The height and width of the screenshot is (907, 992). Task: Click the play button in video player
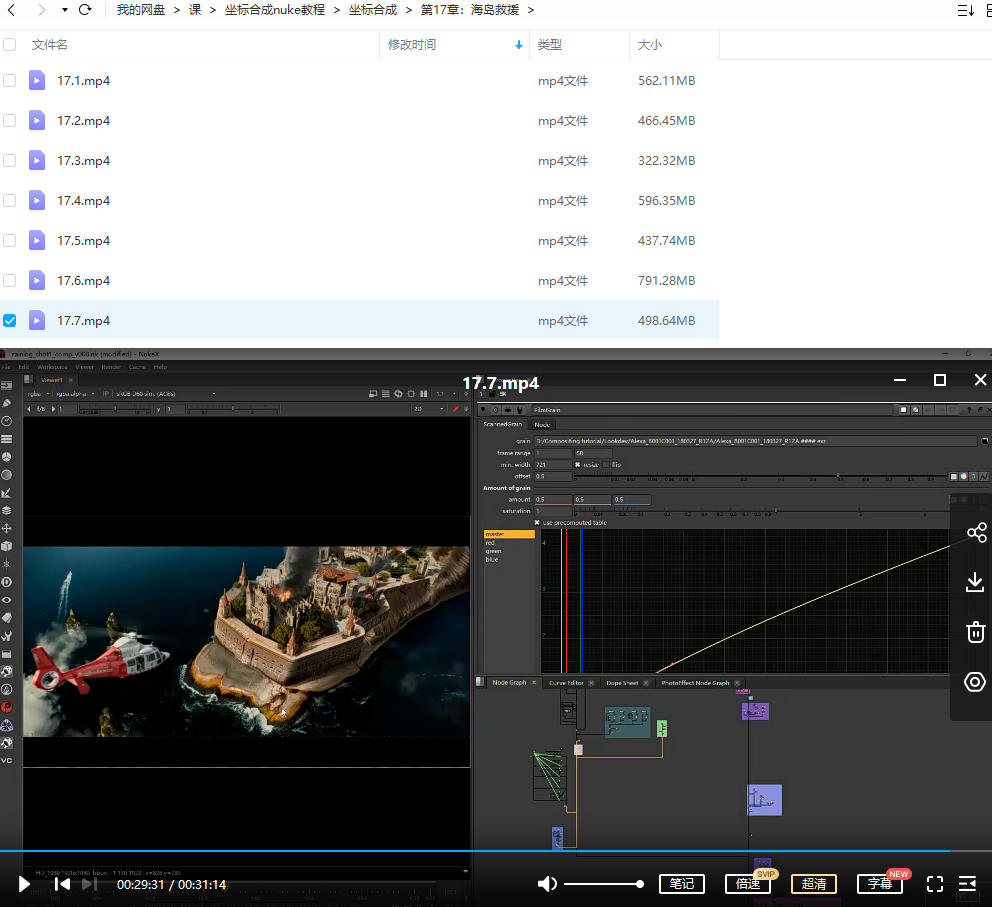tap(24, 884)
